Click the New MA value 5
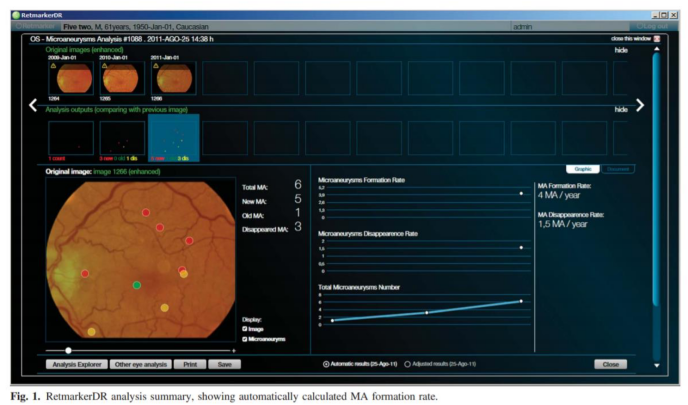 298,199
